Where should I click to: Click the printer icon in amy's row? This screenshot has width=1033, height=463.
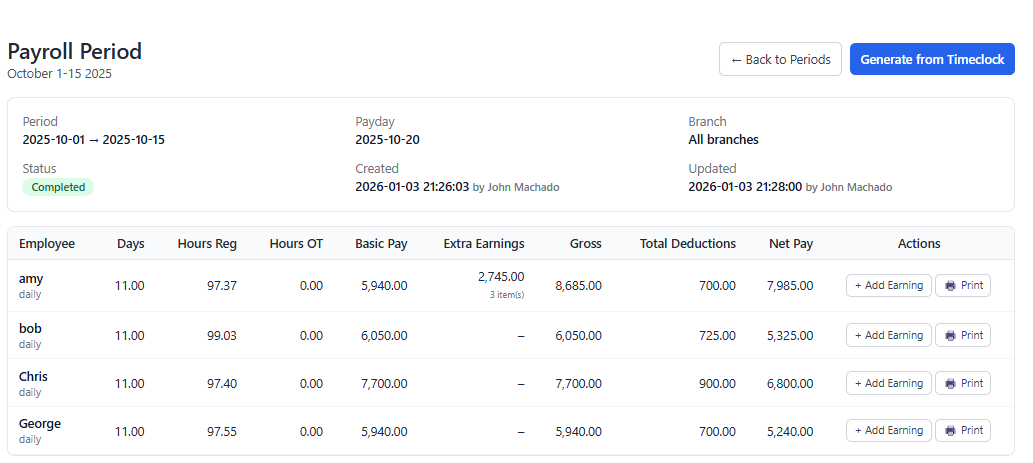(950, 286)
